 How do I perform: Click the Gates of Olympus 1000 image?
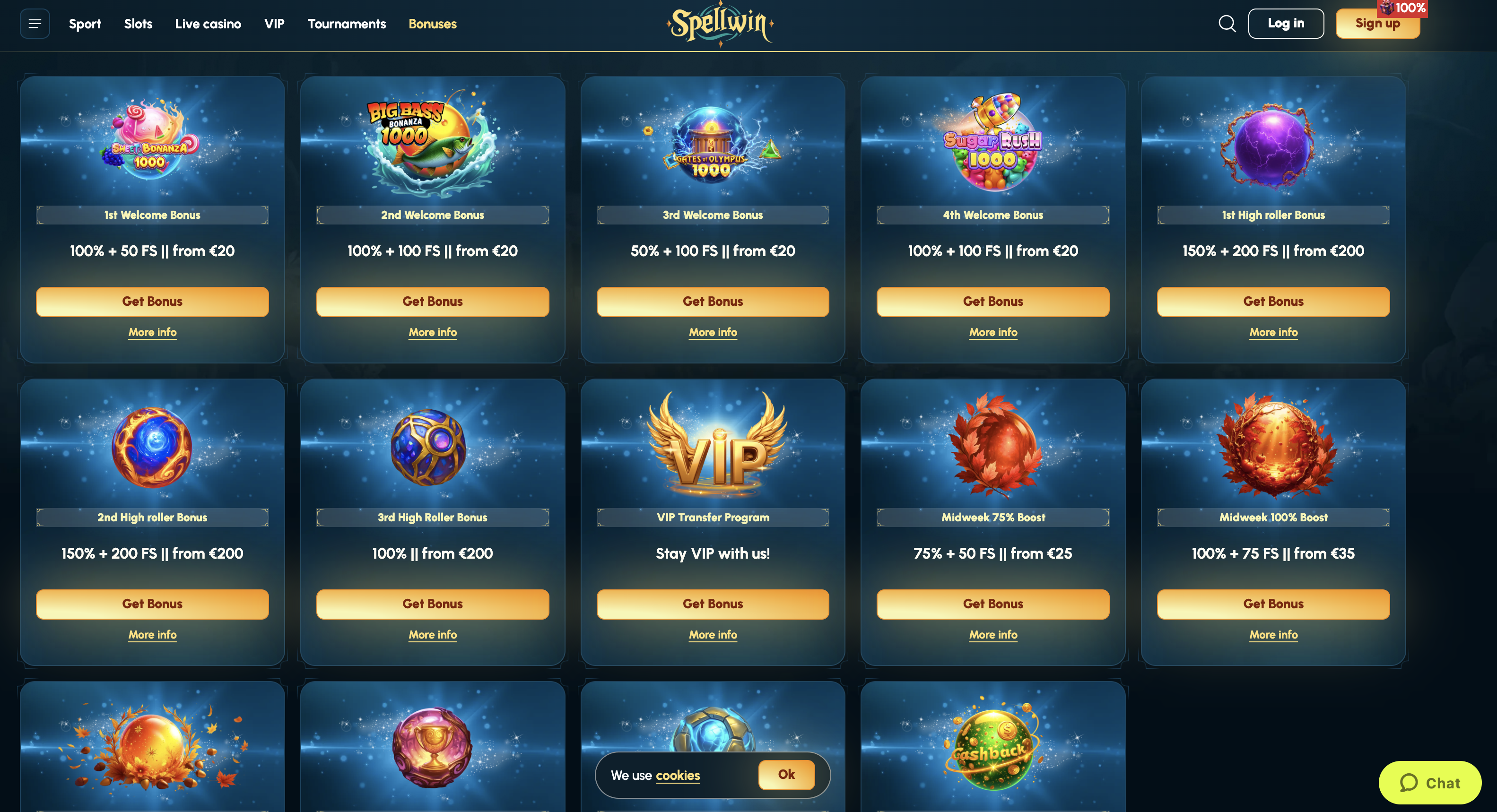713,144
